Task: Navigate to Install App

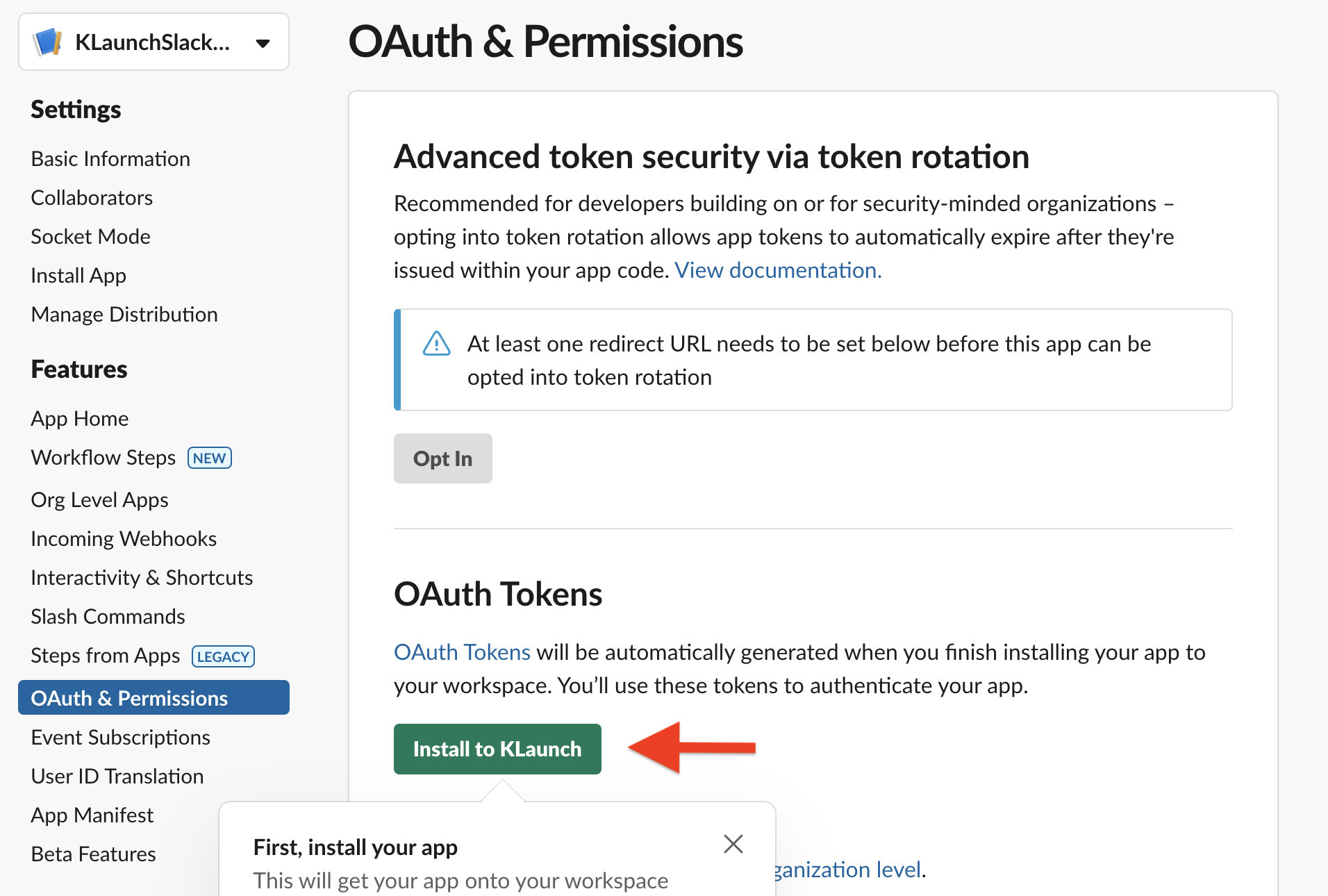Action: pos(78,276)
